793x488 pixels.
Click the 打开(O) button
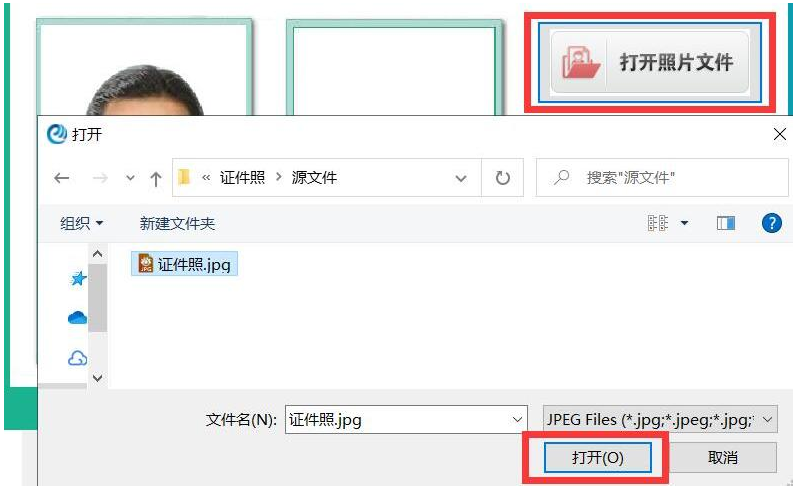pyautogui.click(x=597, y=458)
